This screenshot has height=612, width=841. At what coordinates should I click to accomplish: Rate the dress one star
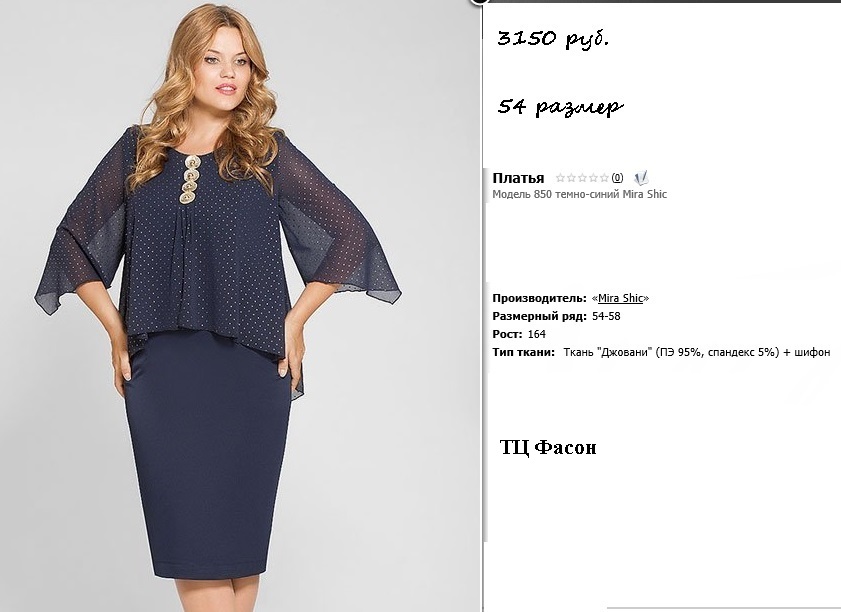(x=560, y=178)
